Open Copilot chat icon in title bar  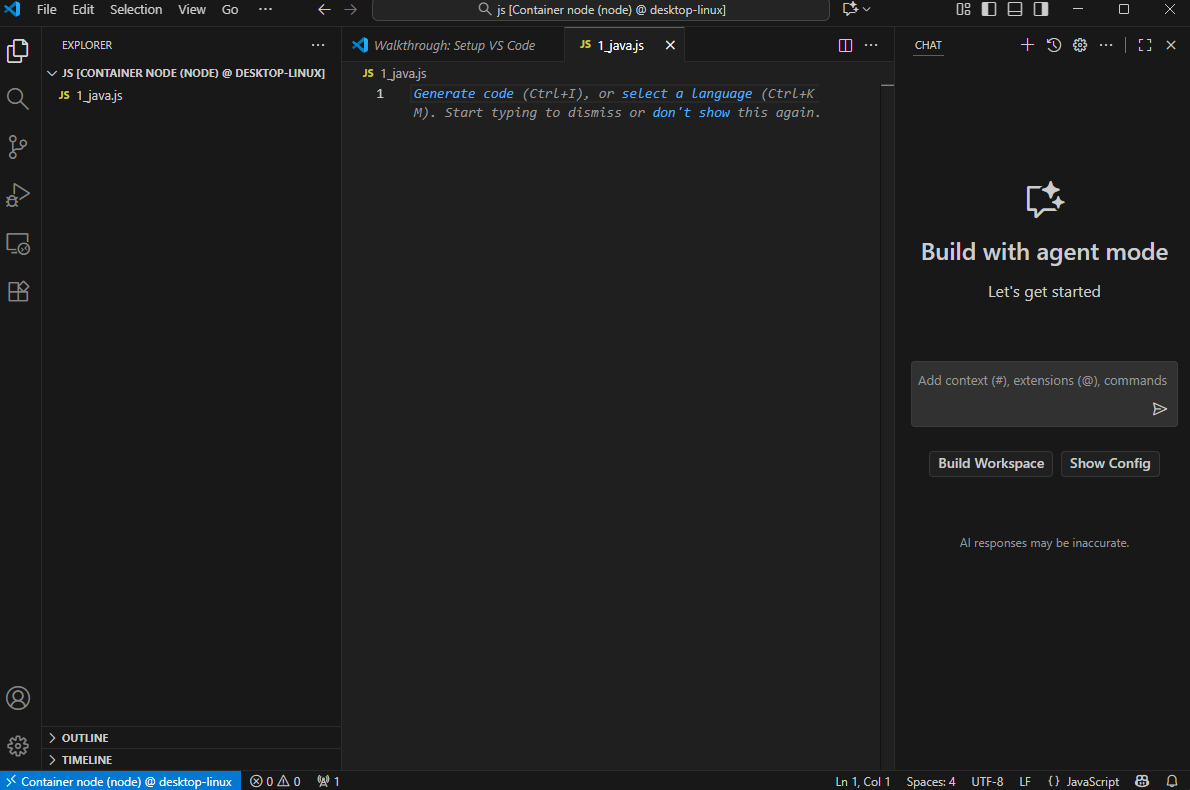coord(850,9)
